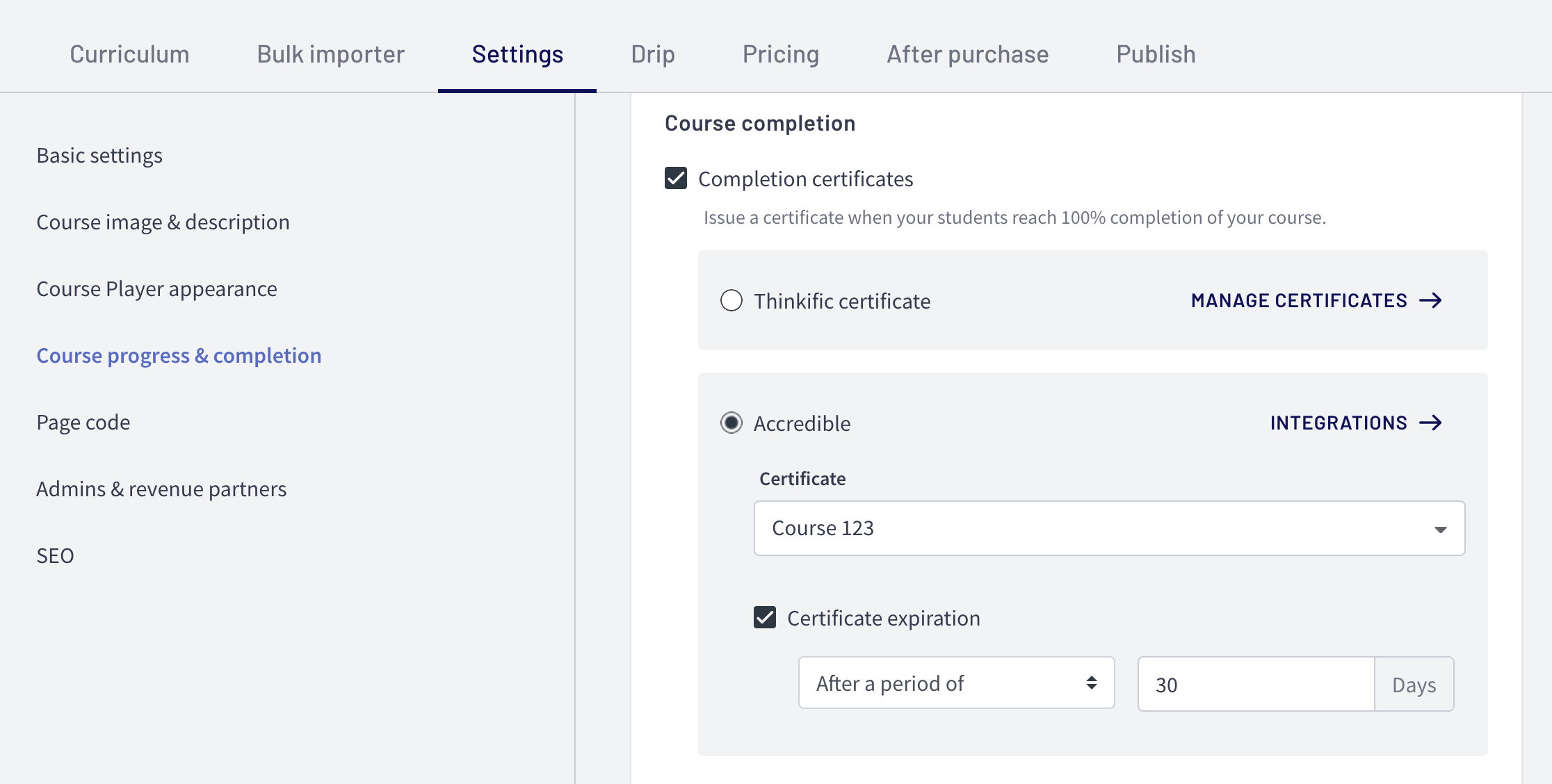Open Course Player appearance settings

pyautogui.click(x=156, y=288)
